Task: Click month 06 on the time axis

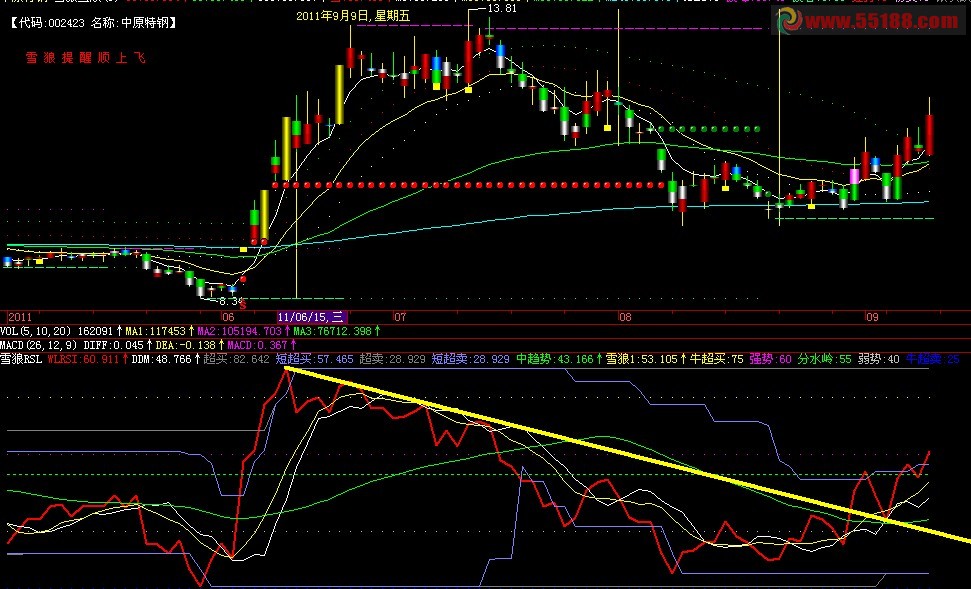Action: click(x=228, y=317)
